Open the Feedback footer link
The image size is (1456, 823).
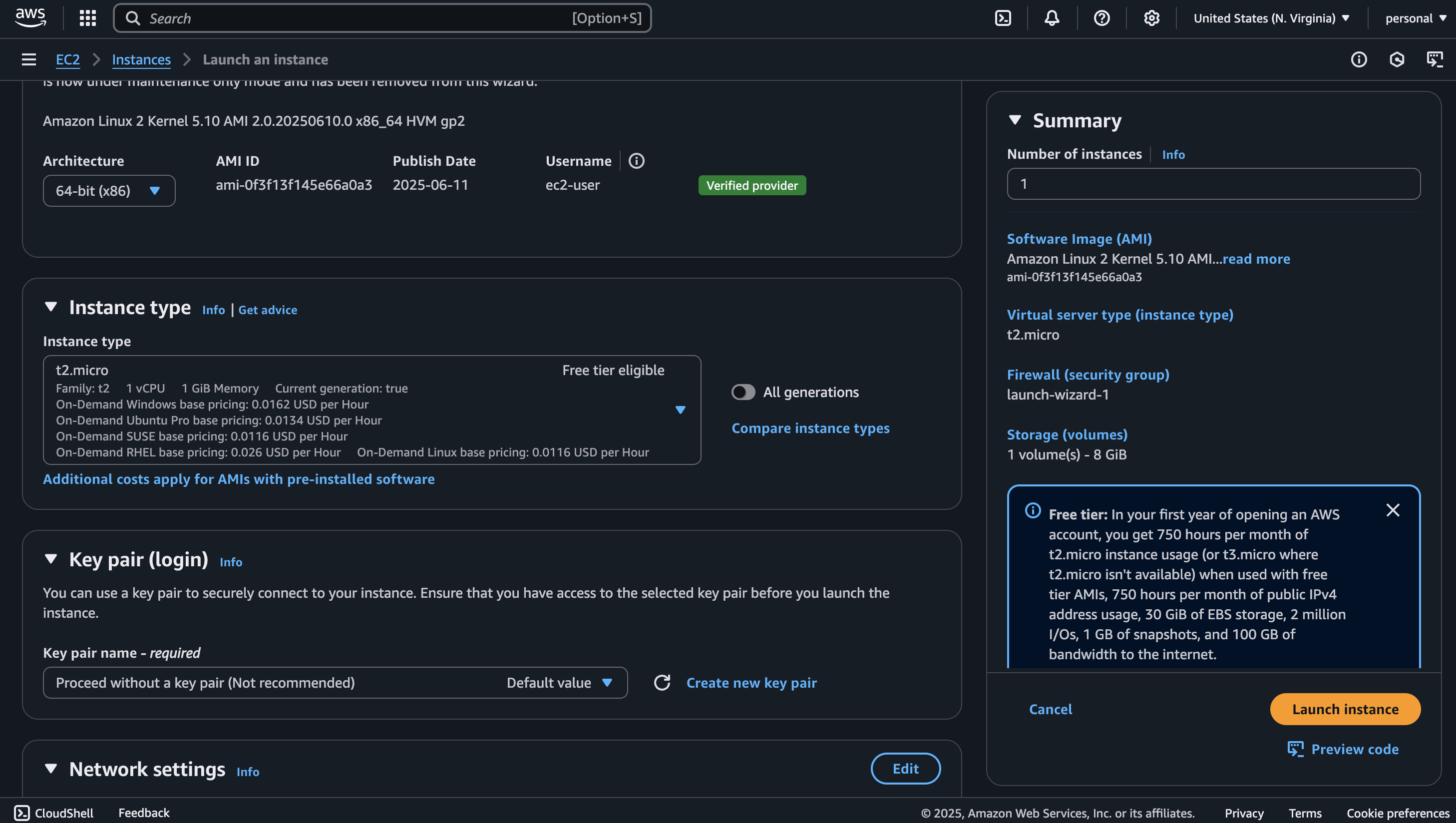[x=144, y=813]
